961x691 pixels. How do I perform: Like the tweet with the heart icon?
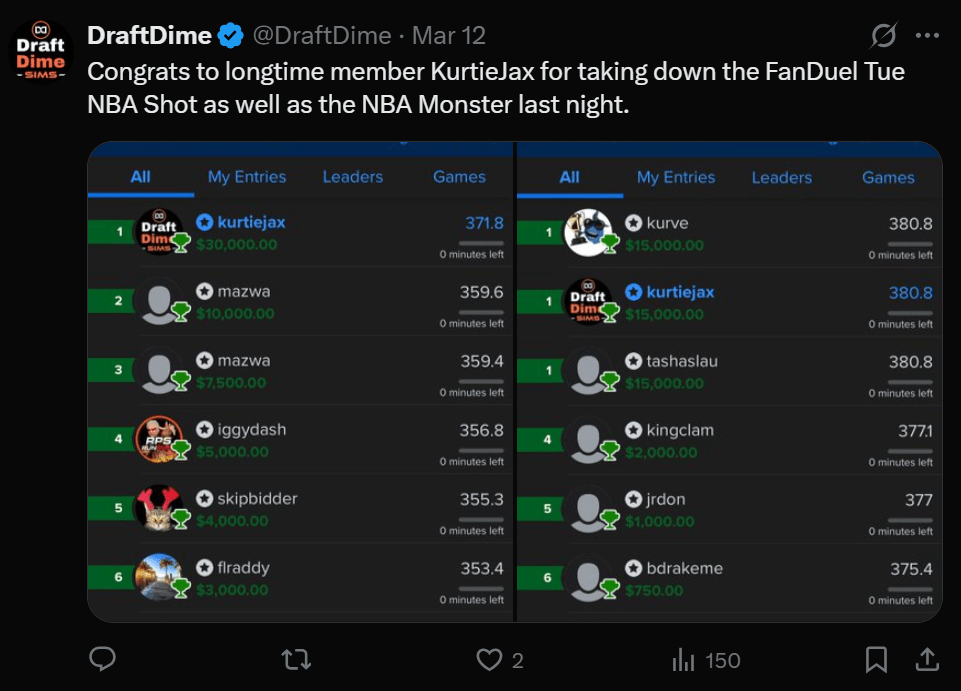tap(489, 659)
